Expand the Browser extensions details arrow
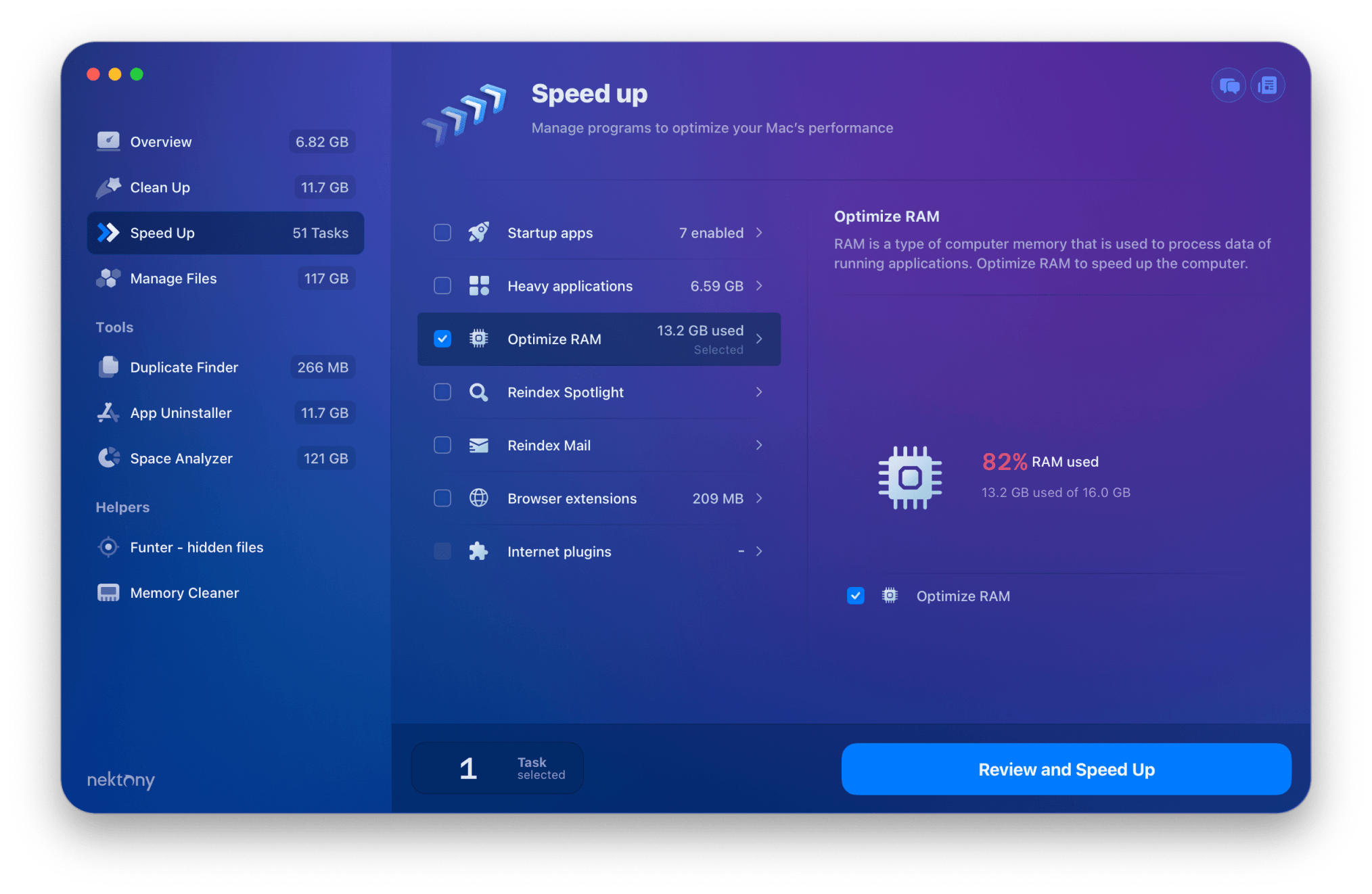This screenshot has height=894, width=1372. click(x=762, y=496)
